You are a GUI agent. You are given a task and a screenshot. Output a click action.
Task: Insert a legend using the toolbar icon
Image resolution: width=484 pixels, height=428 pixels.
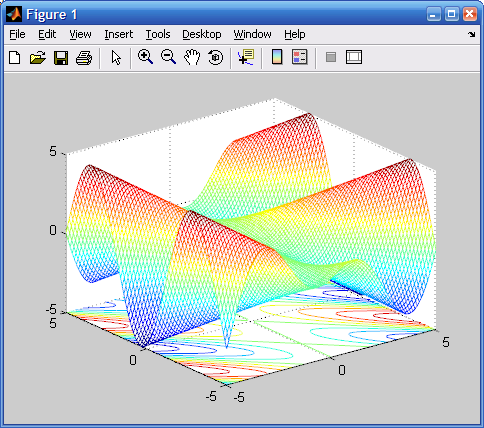[x=300, y=57]
